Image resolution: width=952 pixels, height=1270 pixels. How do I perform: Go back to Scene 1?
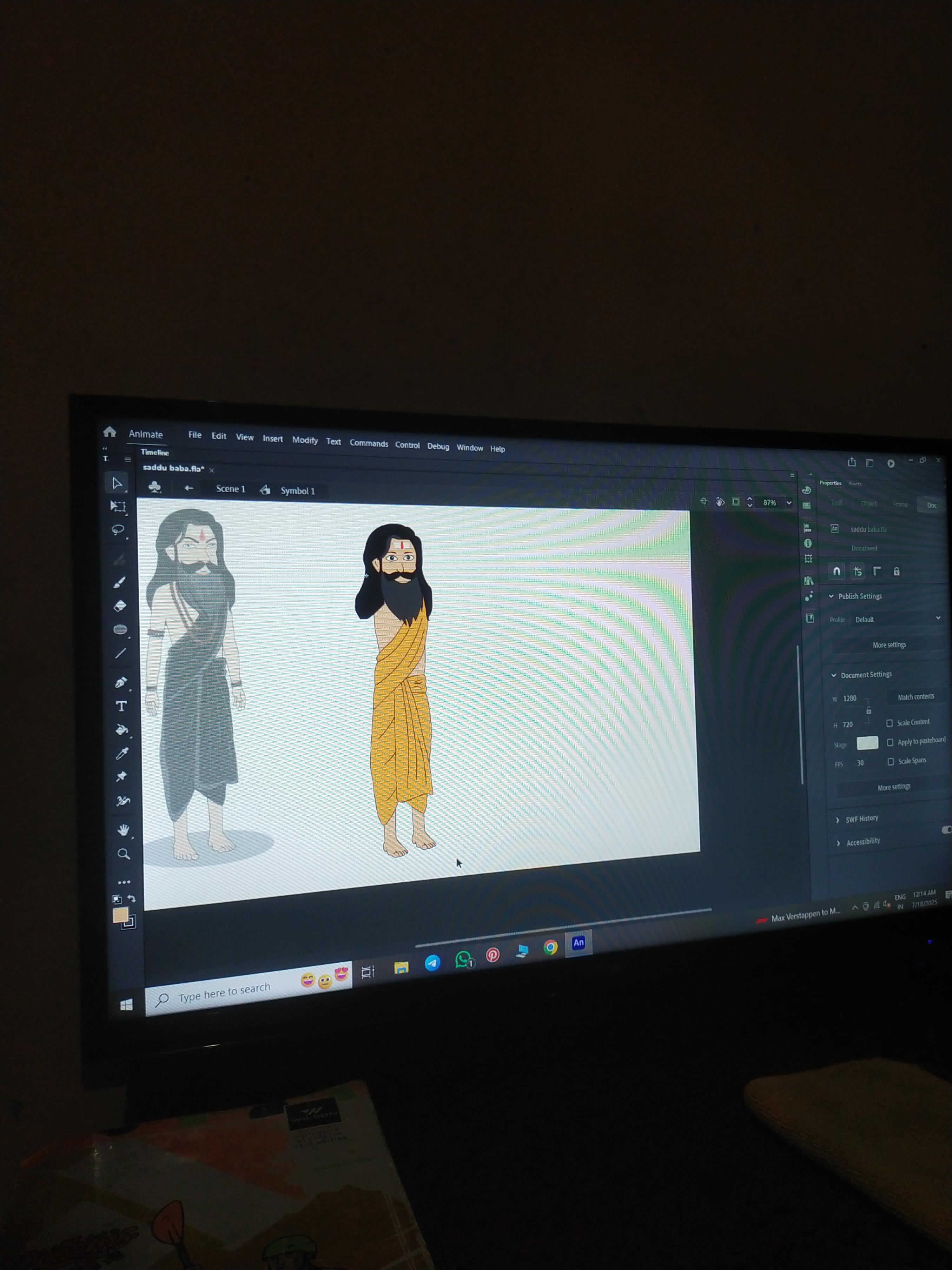tap(230, 489)
